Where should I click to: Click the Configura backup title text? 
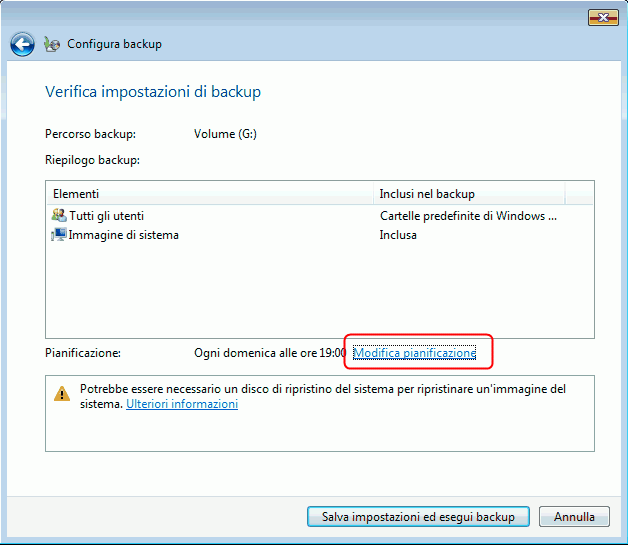click(x=114, y=44)
